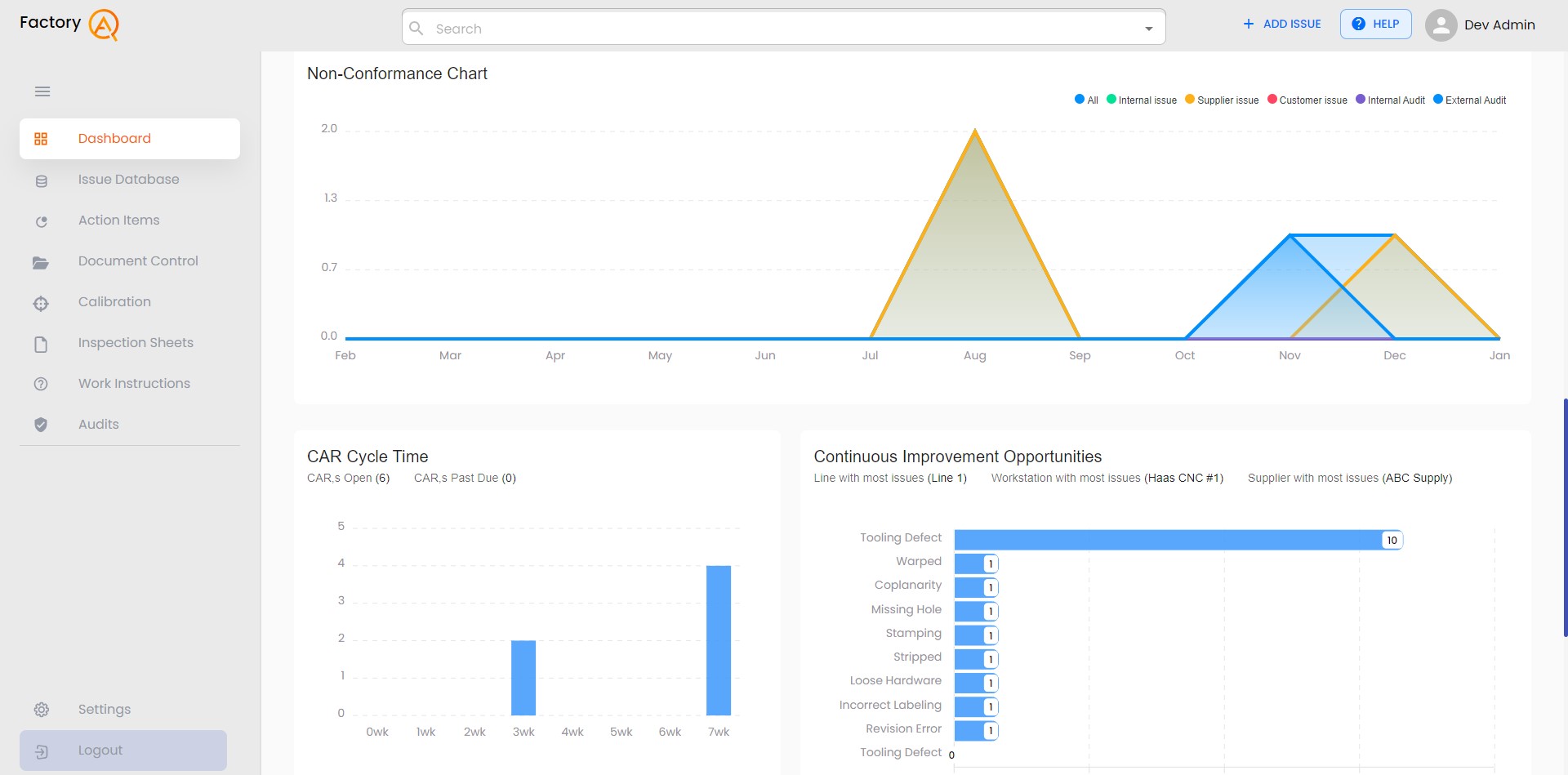The image size is (1568, 775).
Task: Open Document Control from sidebar
Action: (x=138, y=261)
